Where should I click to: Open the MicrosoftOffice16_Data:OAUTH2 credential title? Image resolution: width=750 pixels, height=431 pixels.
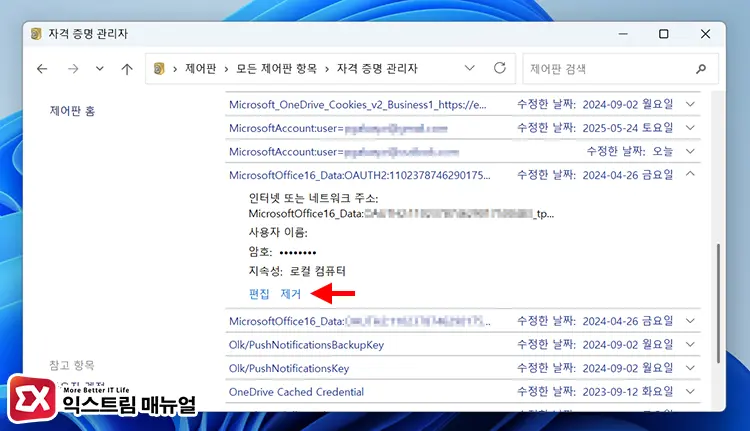pos(360,175)
